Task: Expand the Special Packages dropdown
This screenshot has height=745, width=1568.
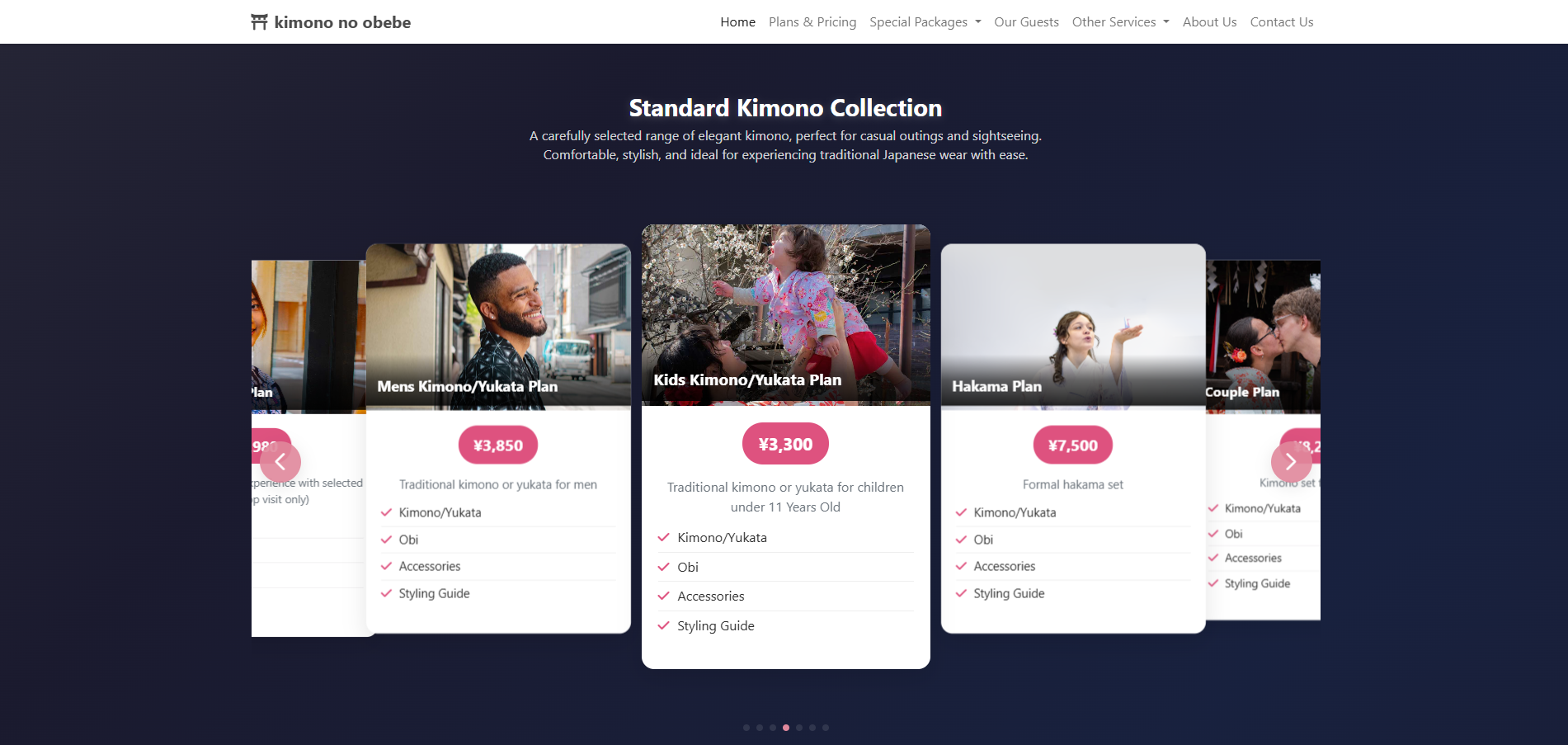Action: [925, 22]
